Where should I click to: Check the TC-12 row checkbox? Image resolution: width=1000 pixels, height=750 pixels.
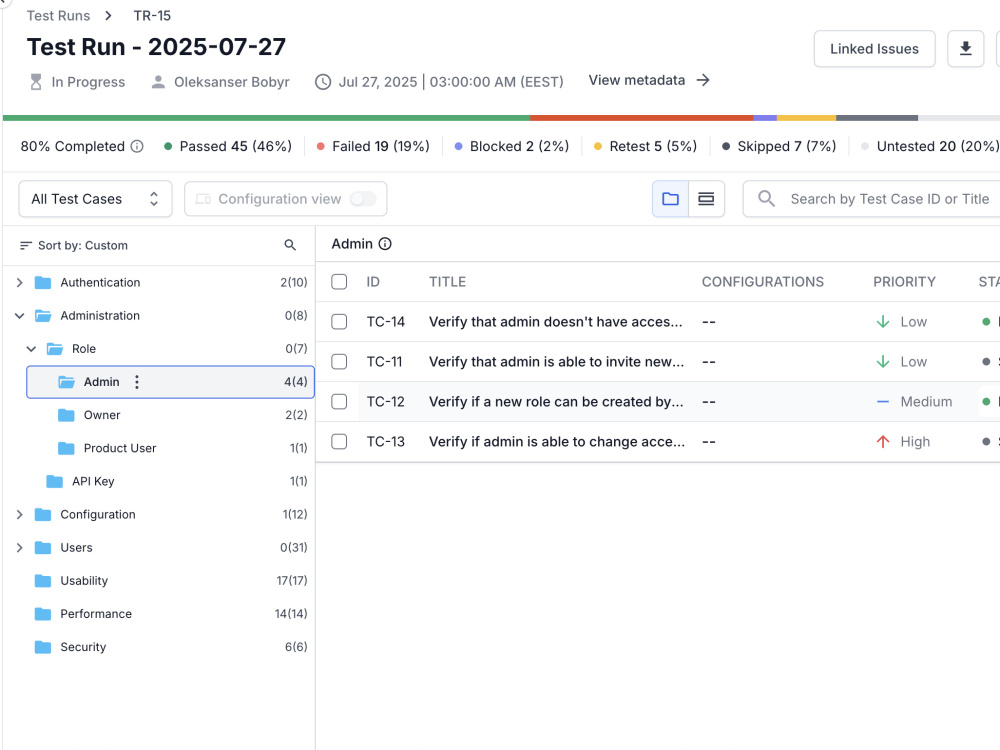pos(339,402)
